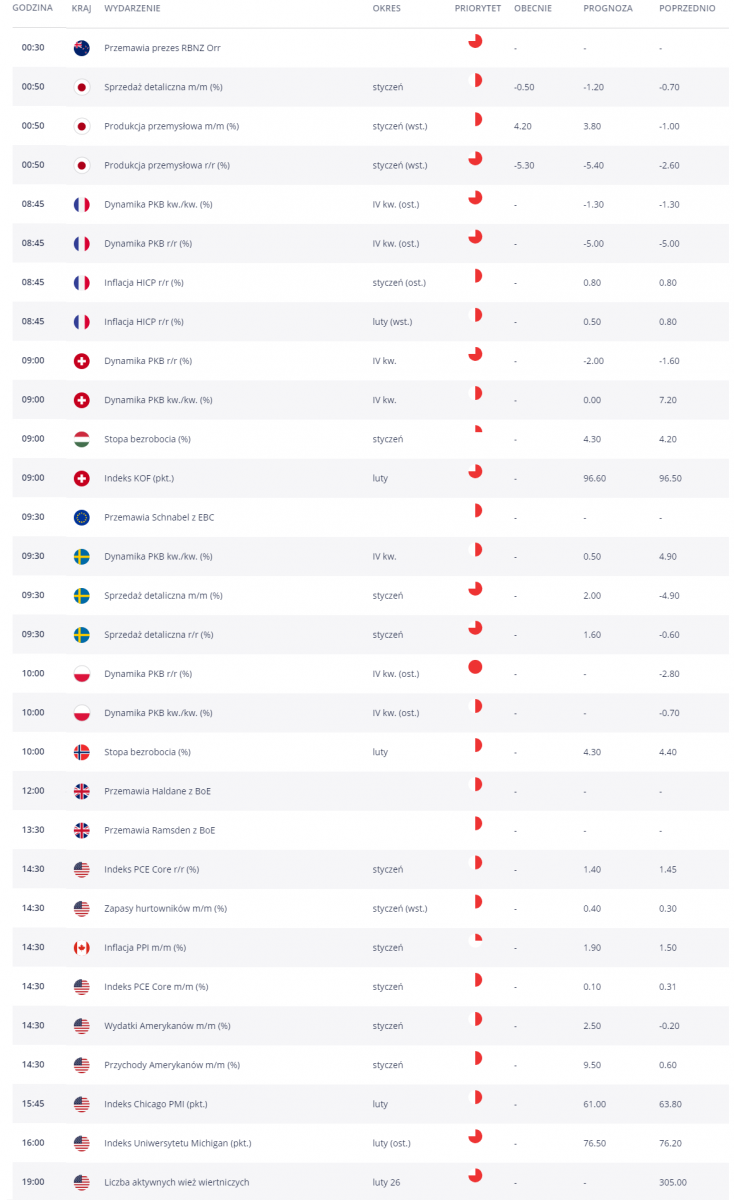
Task: Click the Canada flag beside Inflacja PPI m/m
Action: [82, 947]
